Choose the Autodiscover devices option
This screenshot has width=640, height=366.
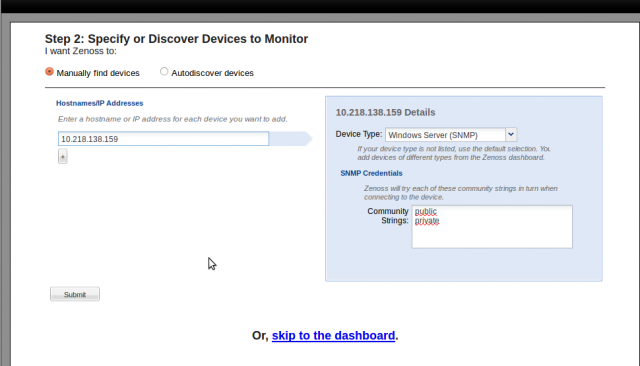[164, 72]
